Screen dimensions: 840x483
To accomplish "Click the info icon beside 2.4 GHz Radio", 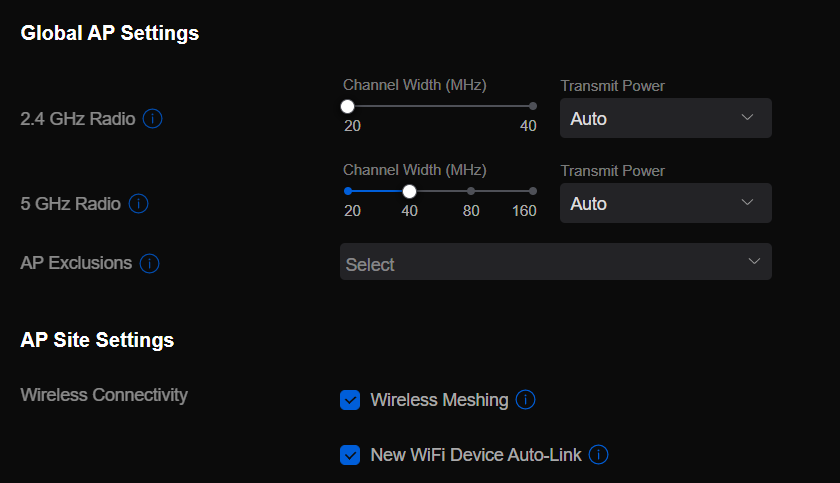I will tap(152, 119).
